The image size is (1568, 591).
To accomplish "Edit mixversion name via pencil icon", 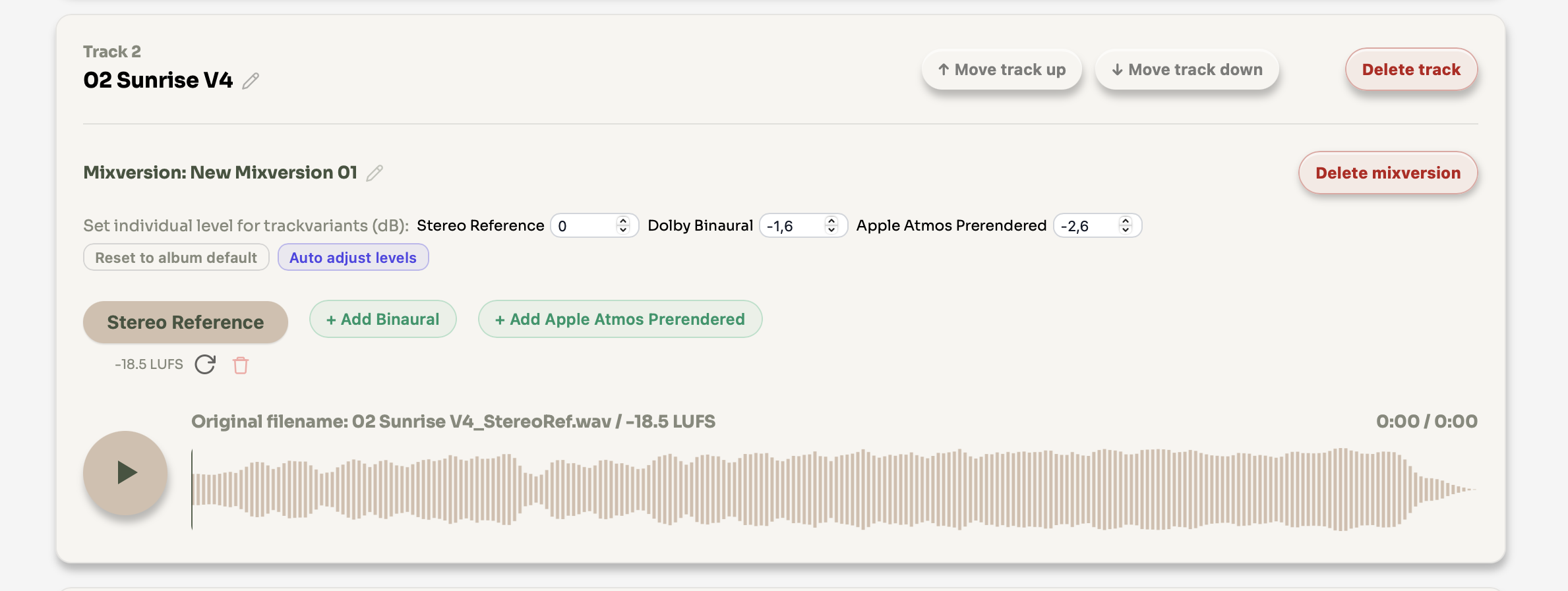I will [x=375, y=173].
